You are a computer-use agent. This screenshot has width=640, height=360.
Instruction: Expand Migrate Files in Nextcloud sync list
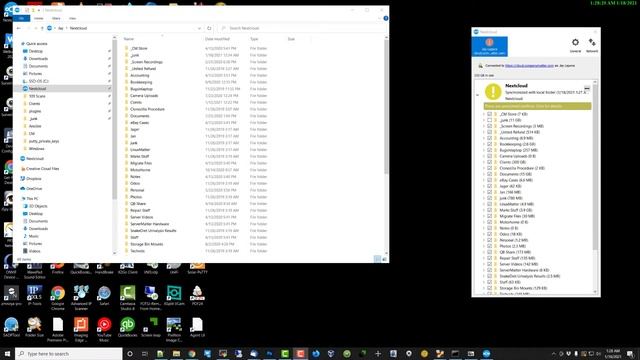[484, 216]
